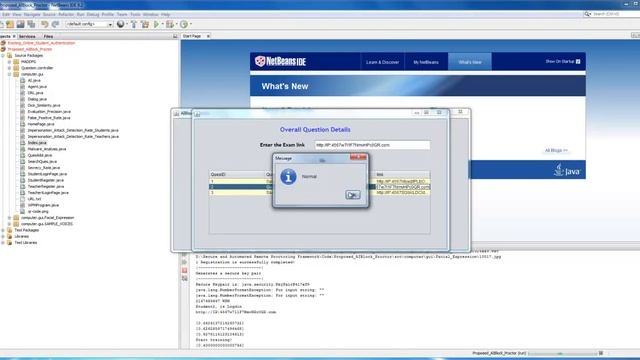
Task: Open the Tools menu
Action: tap(135, 14)
